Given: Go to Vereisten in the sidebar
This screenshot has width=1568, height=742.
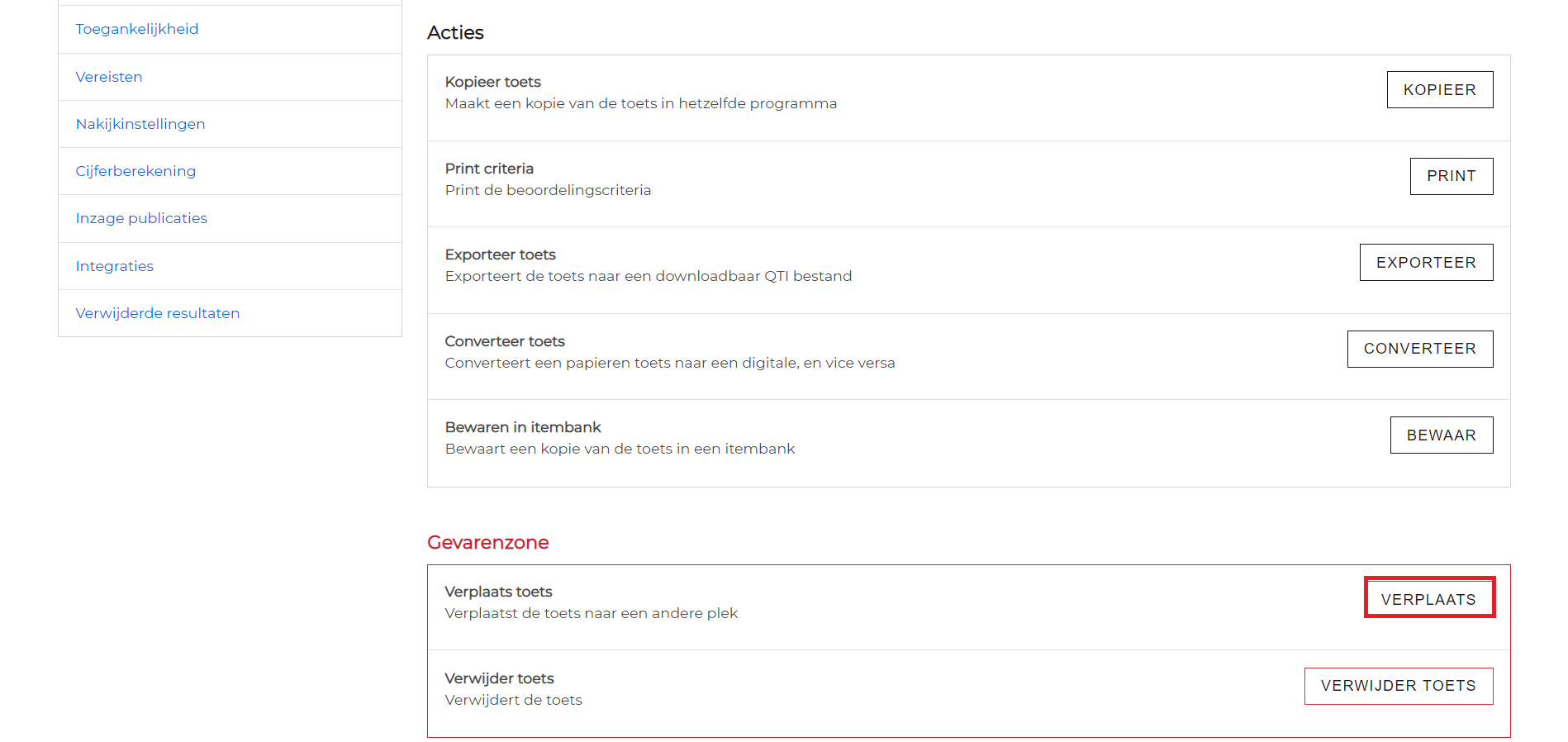Looking at the screenshot, I should pyautogui.click(x=109, y=77).
